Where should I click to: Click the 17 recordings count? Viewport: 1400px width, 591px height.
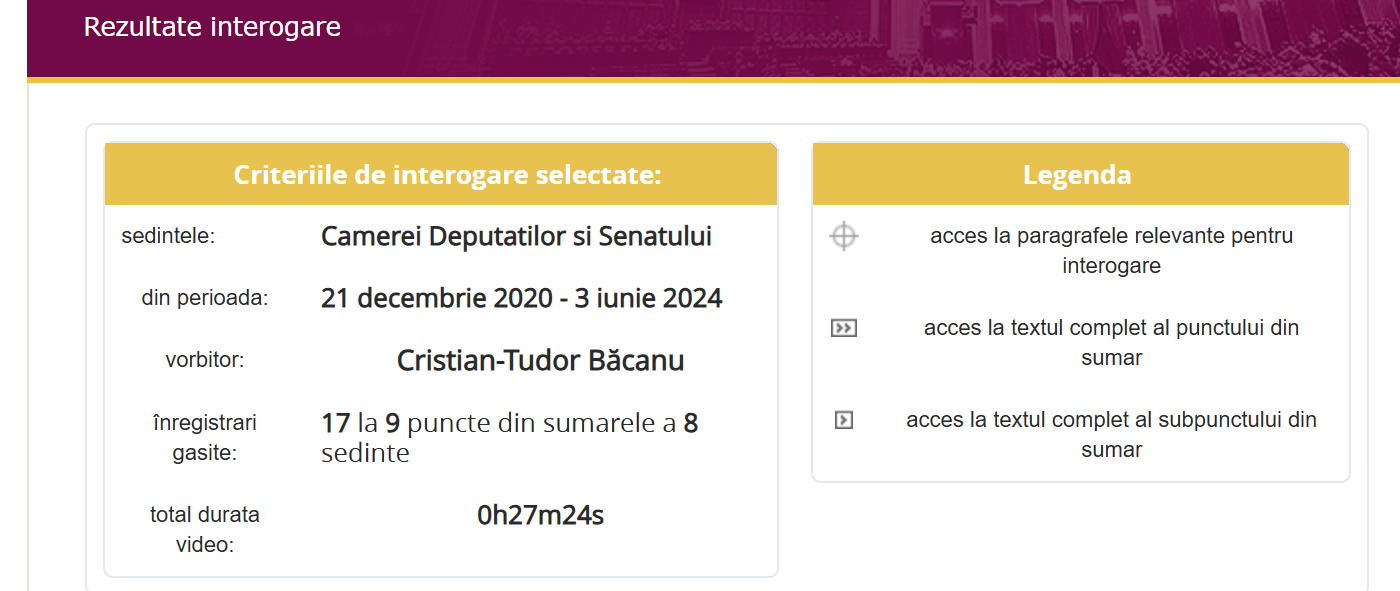335,423
